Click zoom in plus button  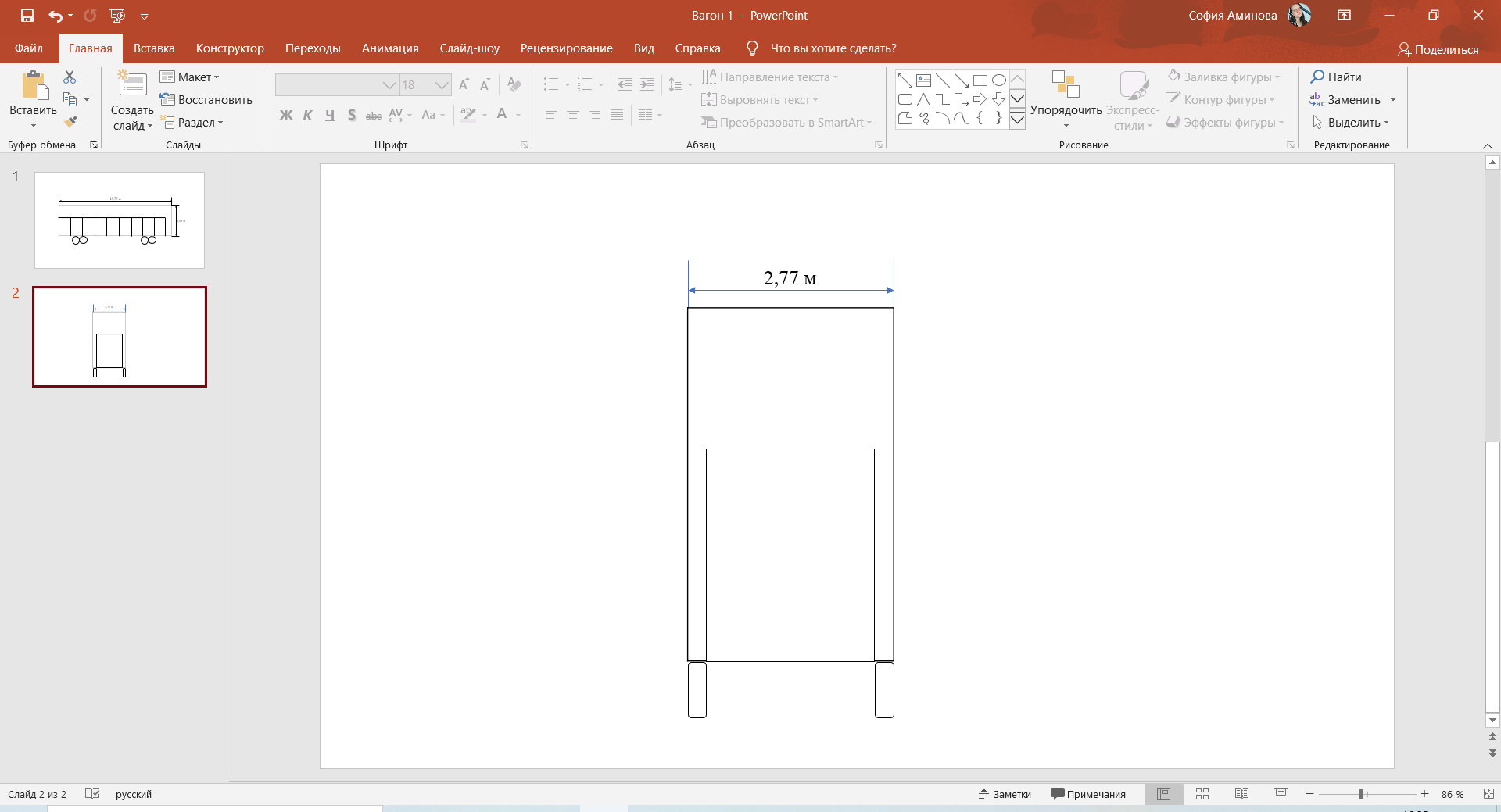(x=1424, y=794)
